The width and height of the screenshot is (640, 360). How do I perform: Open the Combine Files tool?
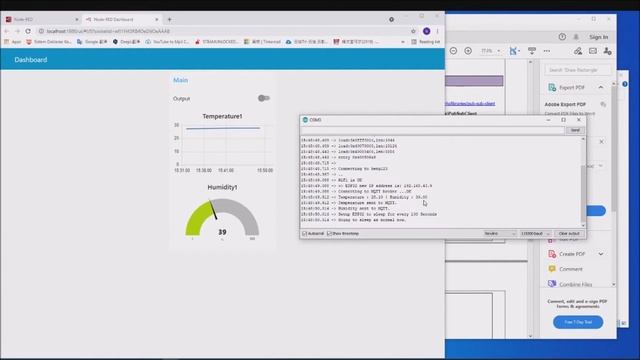(x=570, y=284)
